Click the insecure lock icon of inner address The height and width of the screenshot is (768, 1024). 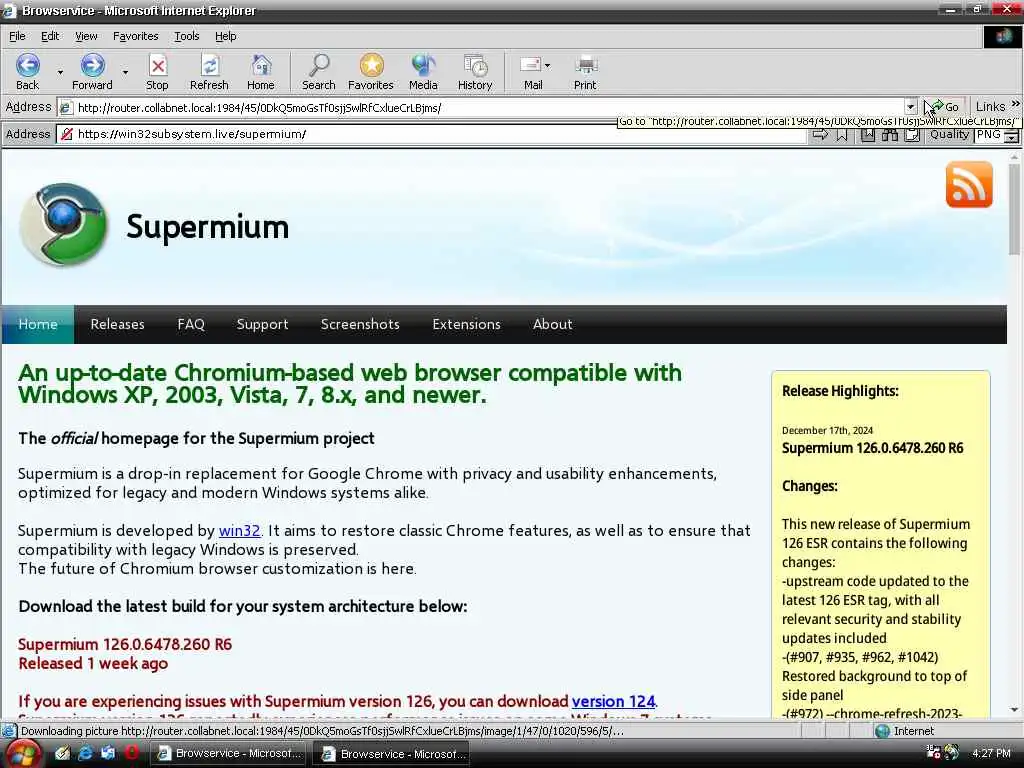pyautogui.click(x=66, y=135)
